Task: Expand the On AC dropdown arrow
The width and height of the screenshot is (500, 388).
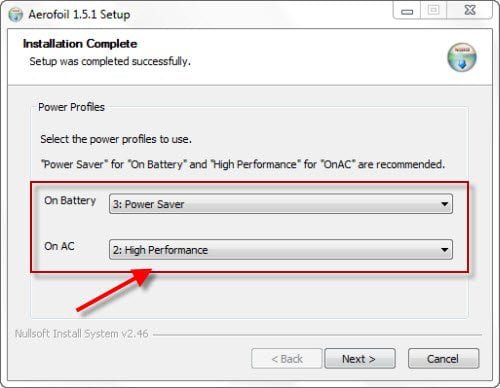Action: [x=444, y=250]
